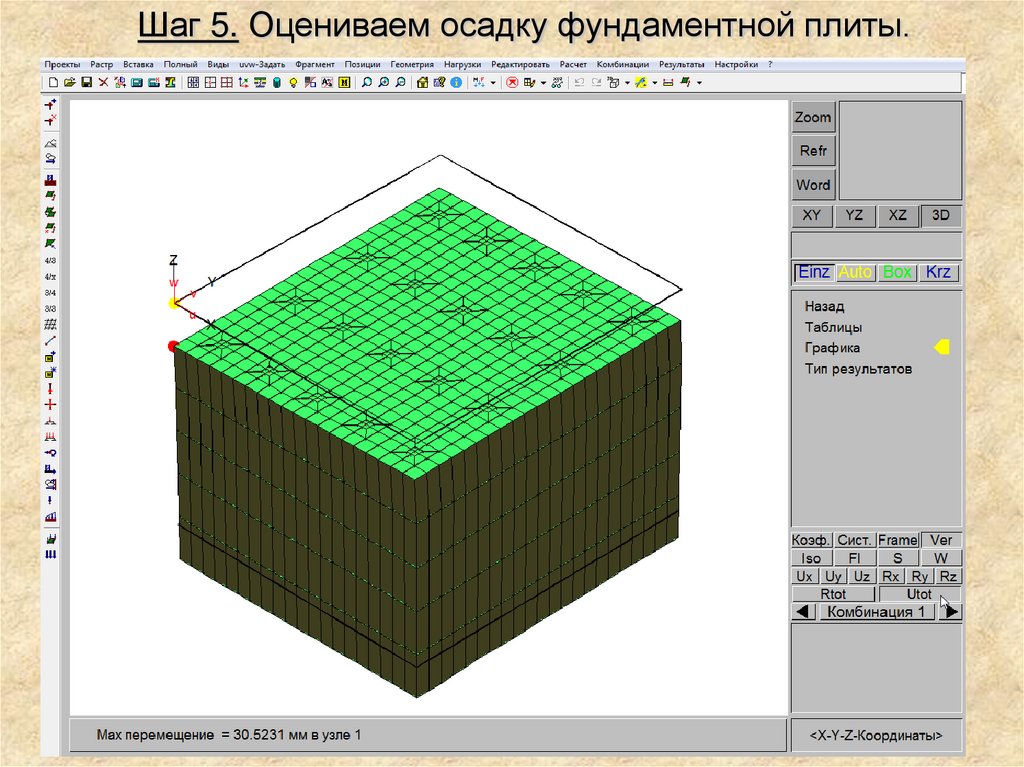Click the first magnifier zoom icon in toolbar

[x=367, y=82]
